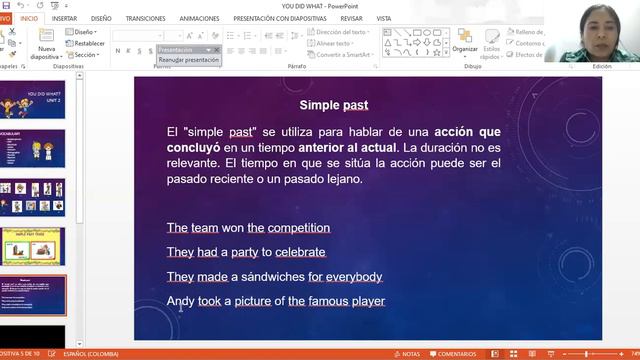The height and width of the screenshot is (360, 640).
Task: Open the DISEÑO ribbon tab
Action: click(101, 18)
